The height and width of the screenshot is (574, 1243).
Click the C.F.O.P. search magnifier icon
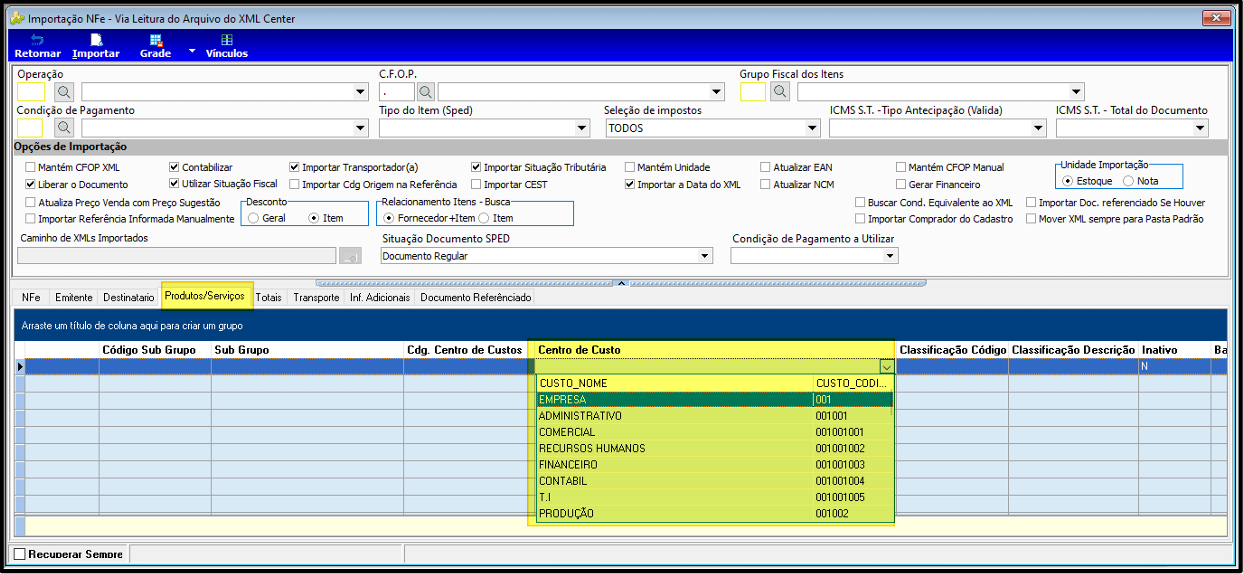425,92
